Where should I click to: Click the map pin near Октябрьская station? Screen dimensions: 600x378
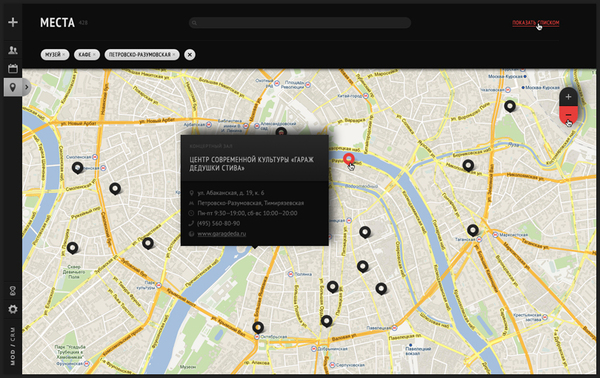(x=258, y=327)
